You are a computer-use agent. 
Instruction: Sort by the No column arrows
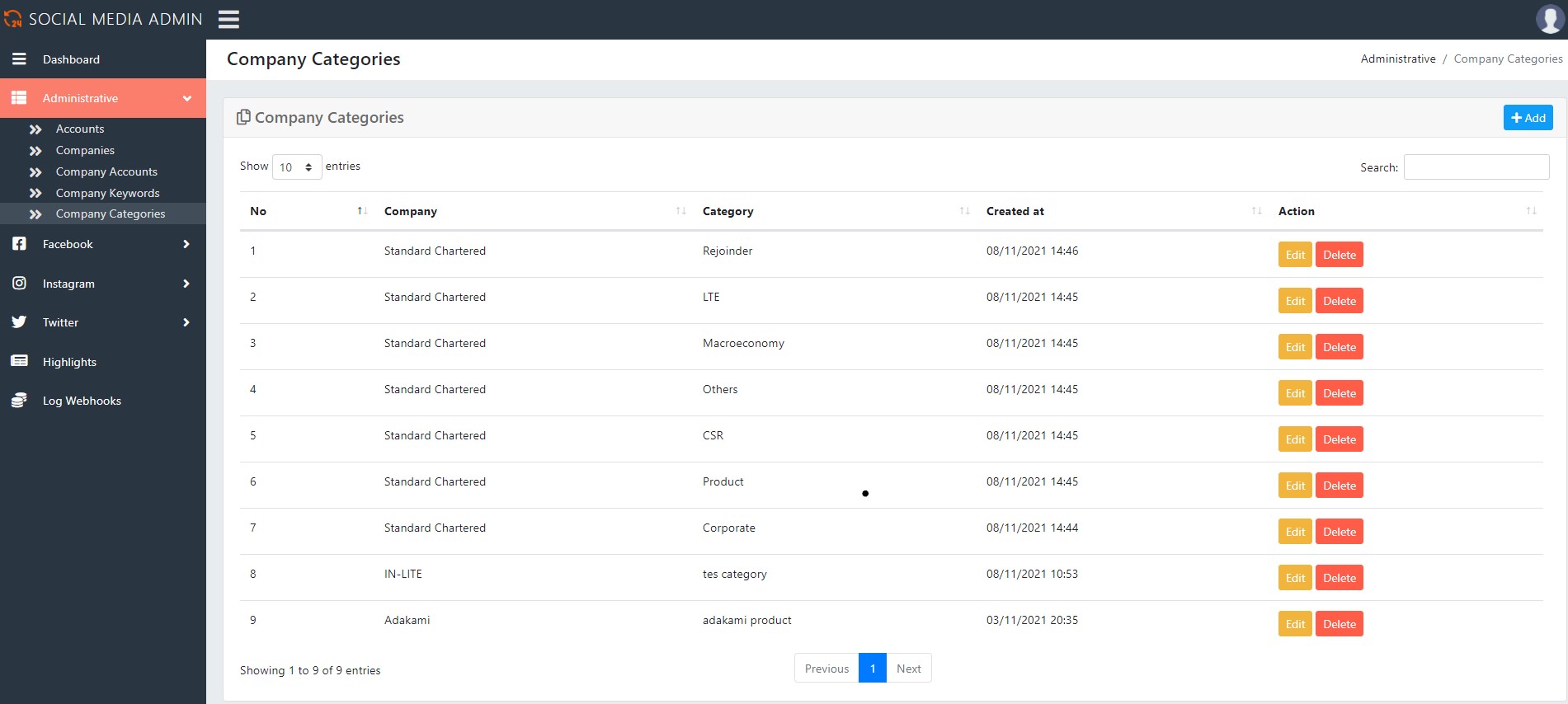362,211
